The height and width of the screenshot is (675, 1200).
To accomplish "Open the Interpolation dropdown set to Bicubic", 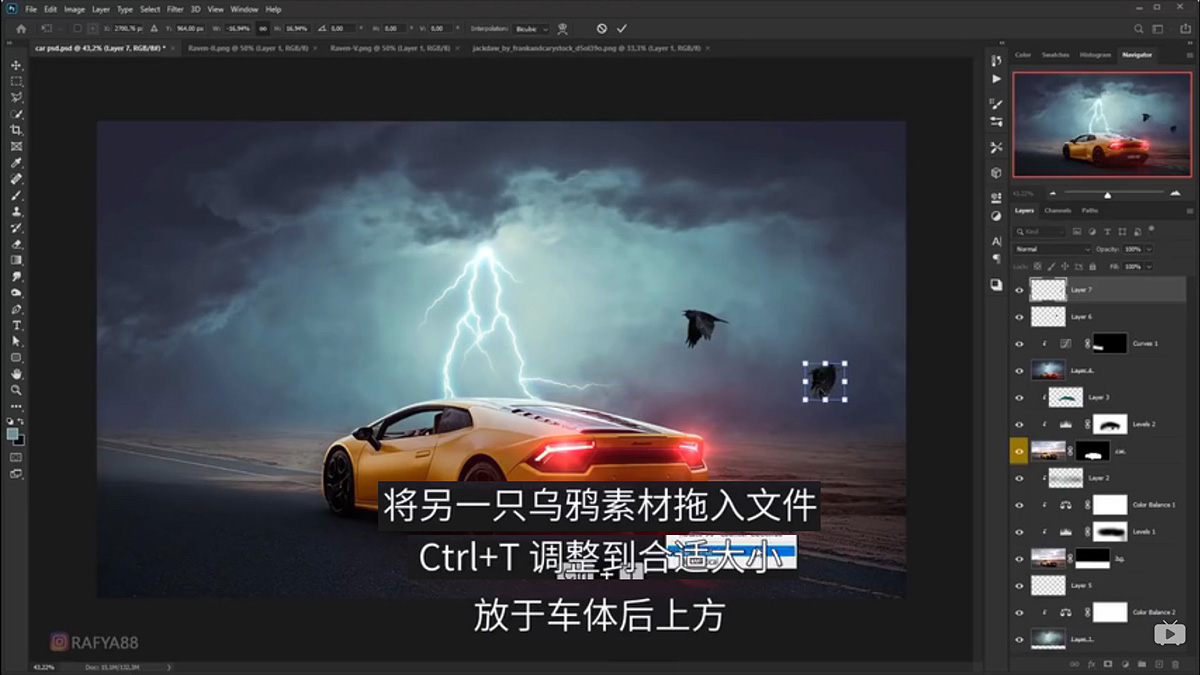I will pyautogui.click(x=530, y=29).
